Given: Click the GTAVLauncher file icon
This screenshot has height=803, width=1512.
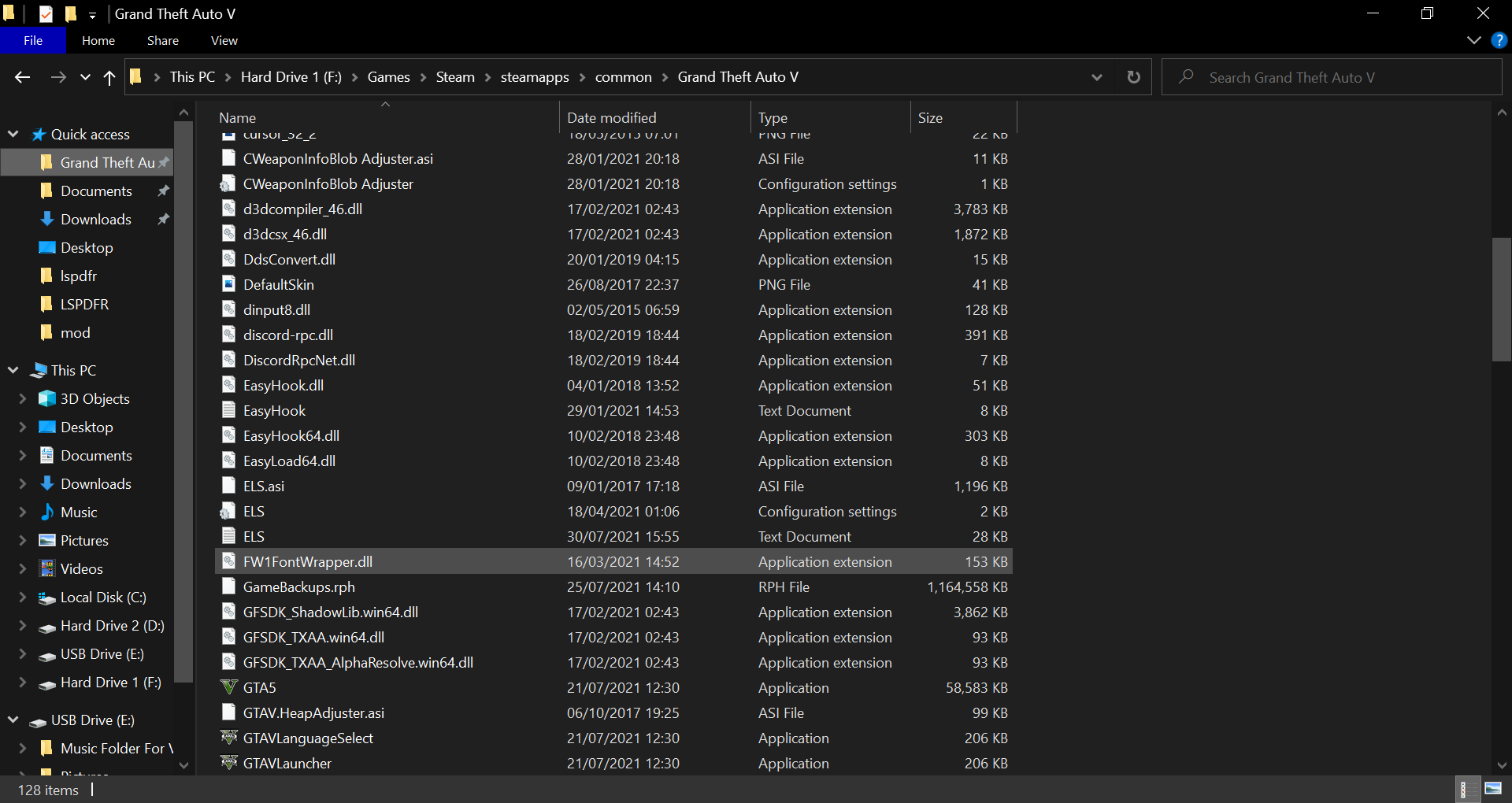Looking at the screenshot, I should [x=228, y=763].
